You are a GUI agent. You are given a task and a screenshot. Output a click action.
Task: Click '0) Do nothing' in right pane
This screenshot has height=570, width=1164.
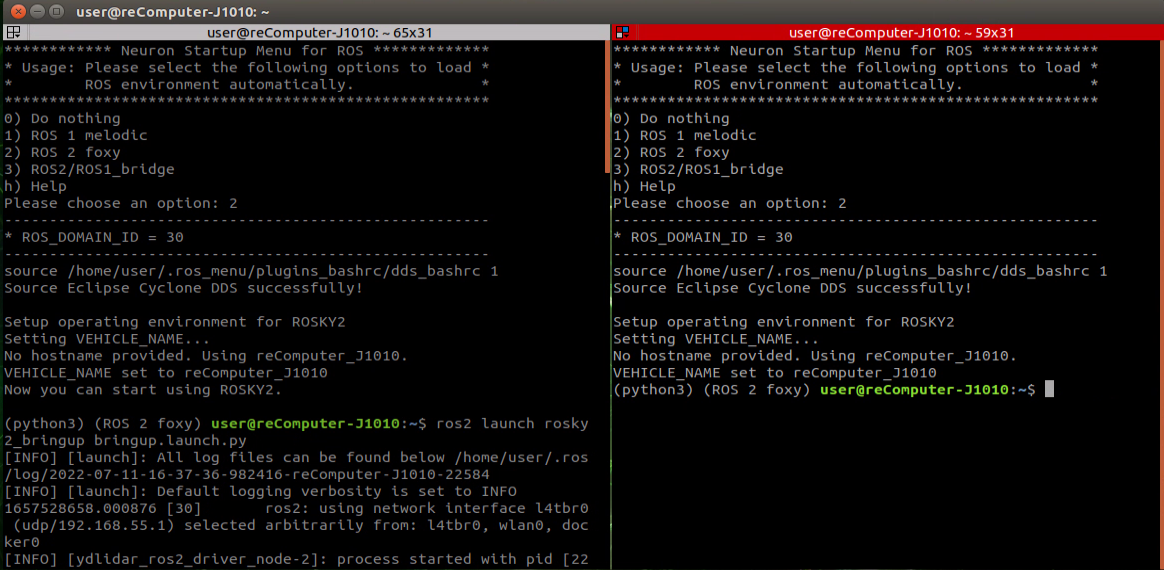click(x=672, y=119)
